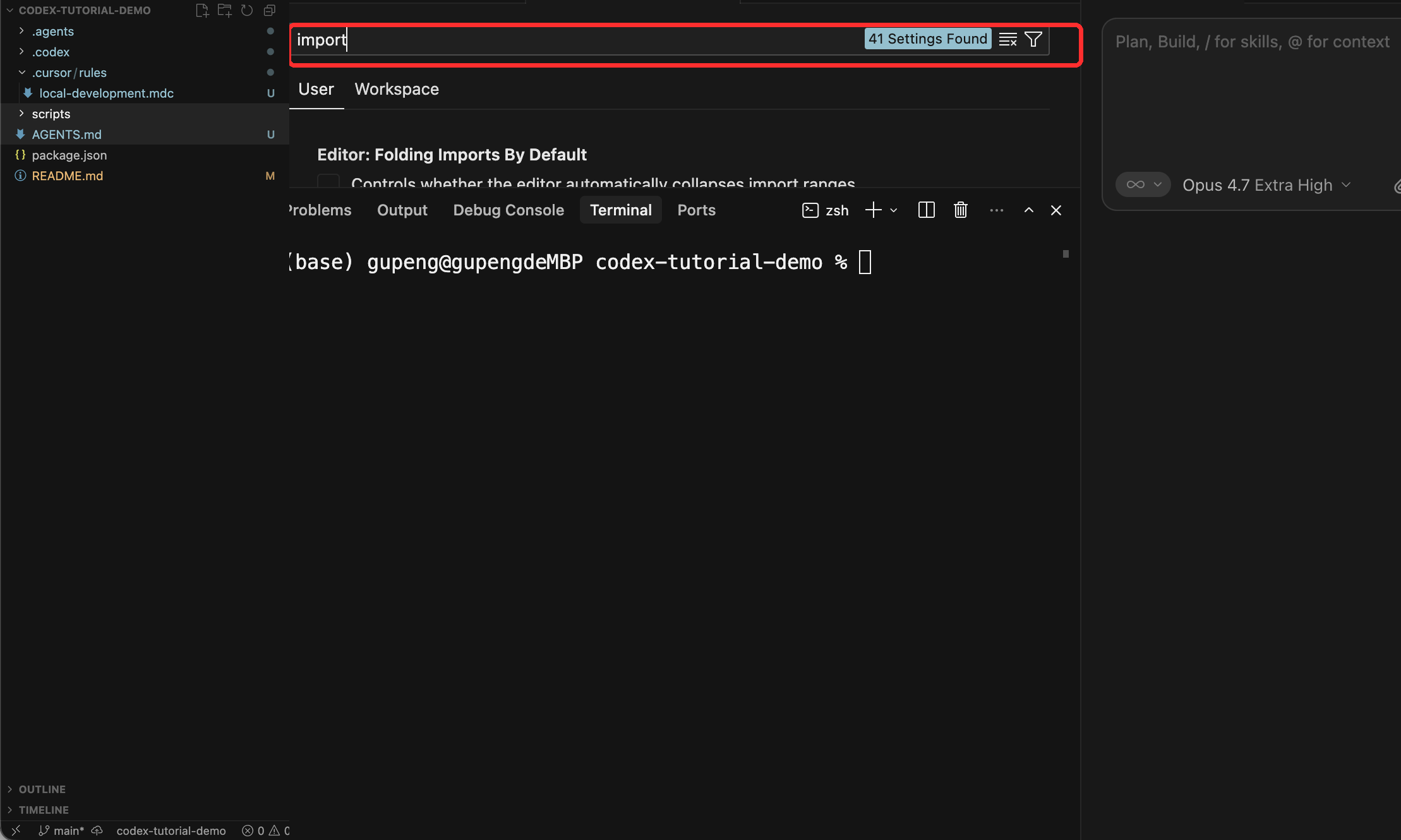Click the terminal scrollbar marker

click(x=1066, y=254)
